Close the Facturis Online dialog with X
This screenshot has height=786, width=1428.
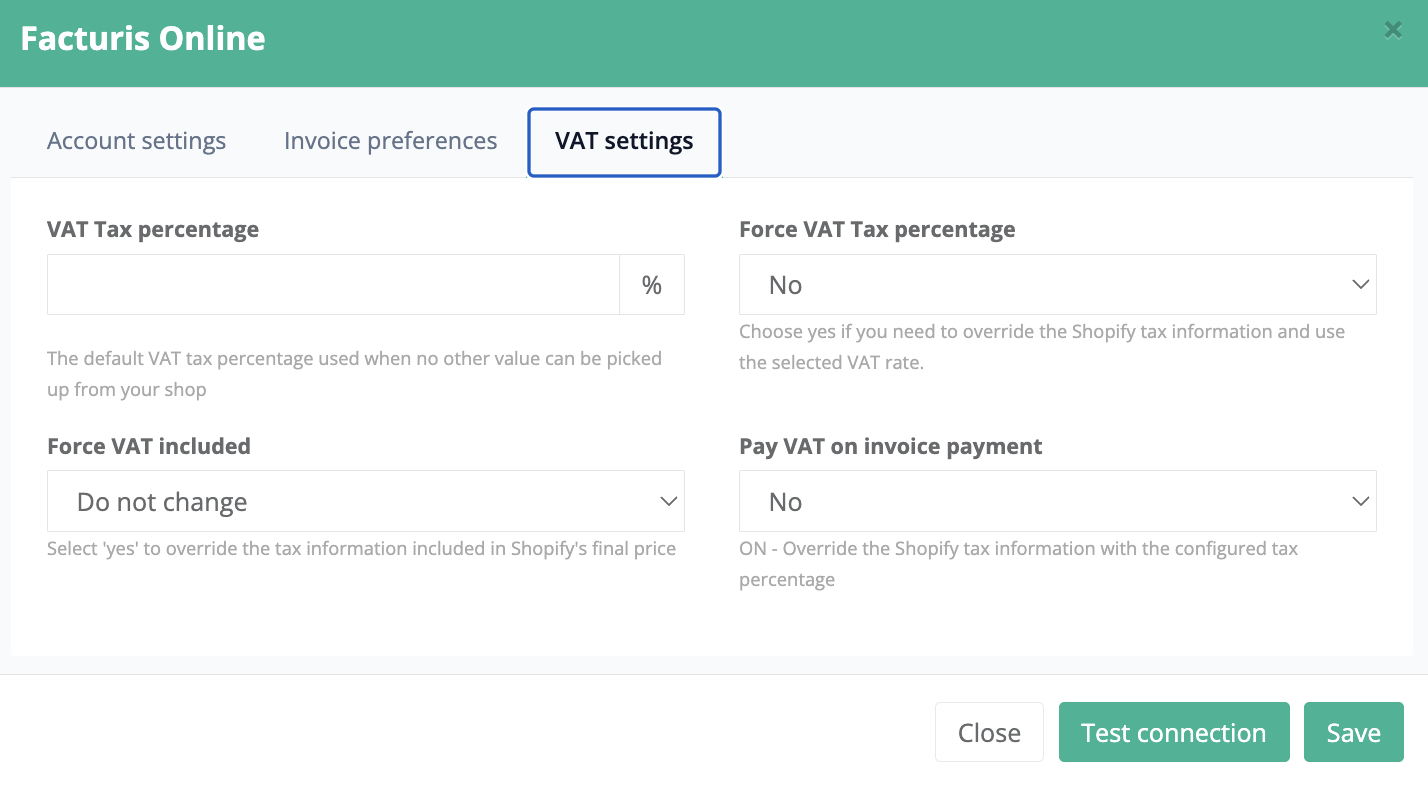pos(1392,30)
